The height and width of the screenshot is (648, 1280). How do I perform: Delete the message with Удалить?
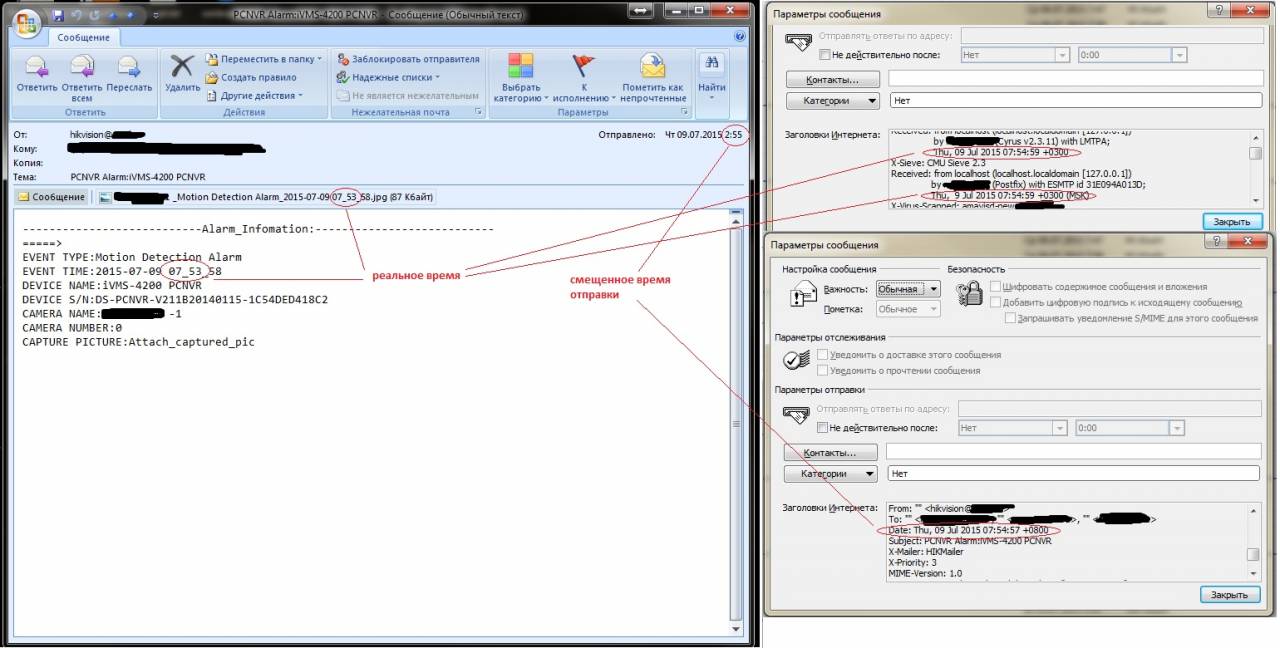coord(182,77)
